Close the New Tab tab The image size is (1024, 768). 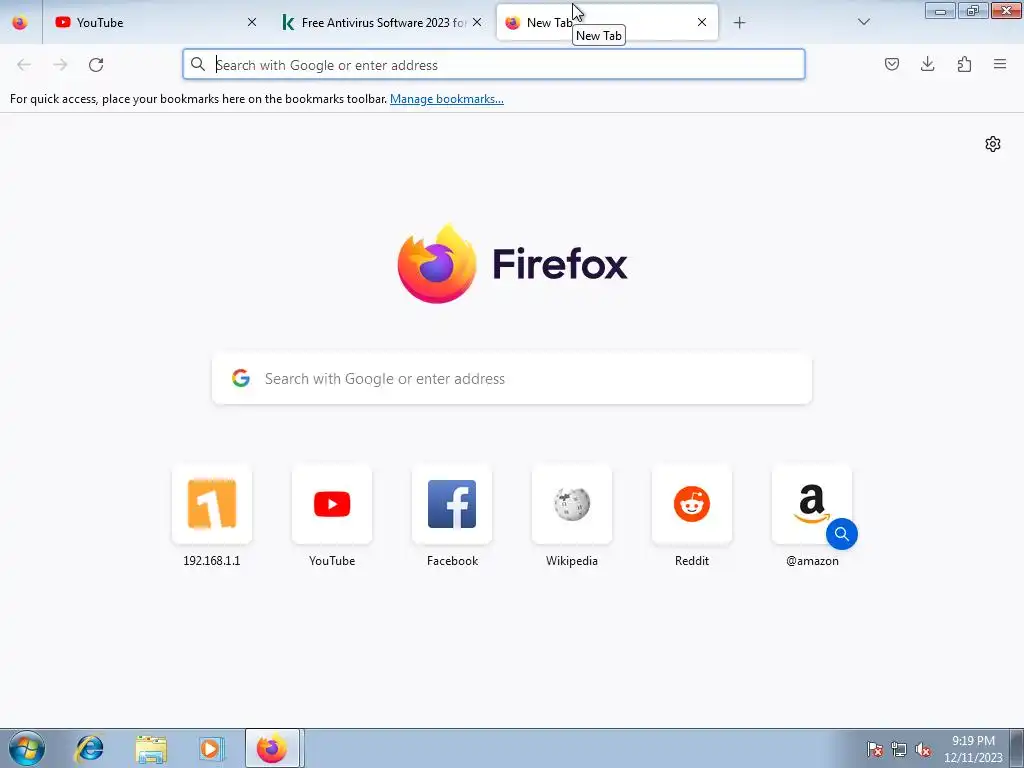701,22
